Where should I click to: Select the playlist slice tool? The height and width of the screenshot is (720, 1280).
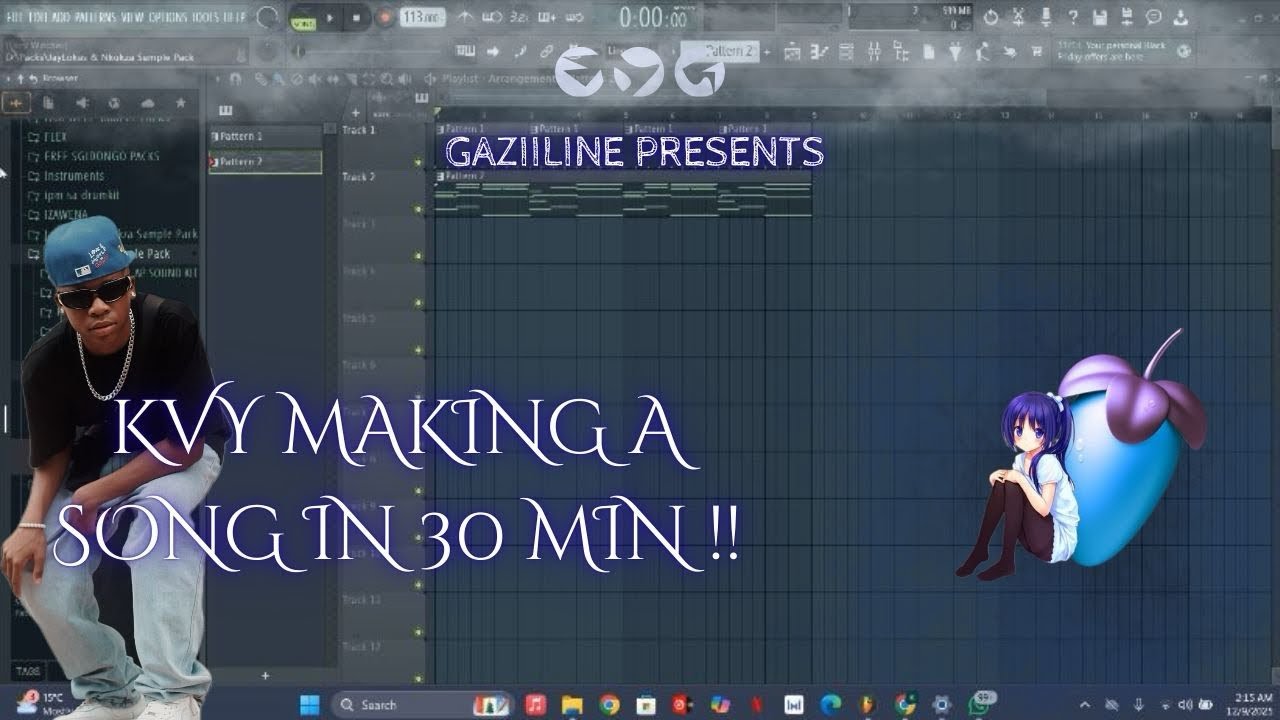coord(352,79)
